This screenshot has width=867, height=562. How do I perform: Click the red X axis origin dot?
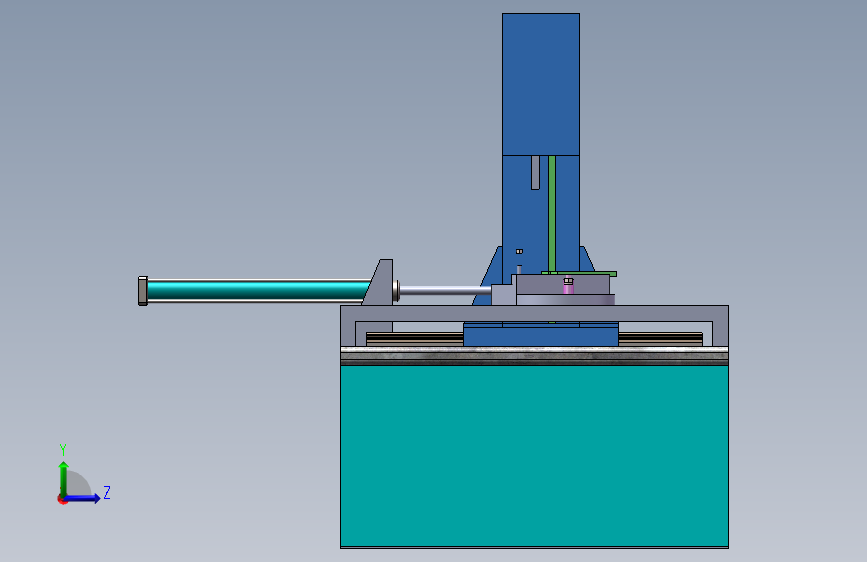click(x=62, y=499)
